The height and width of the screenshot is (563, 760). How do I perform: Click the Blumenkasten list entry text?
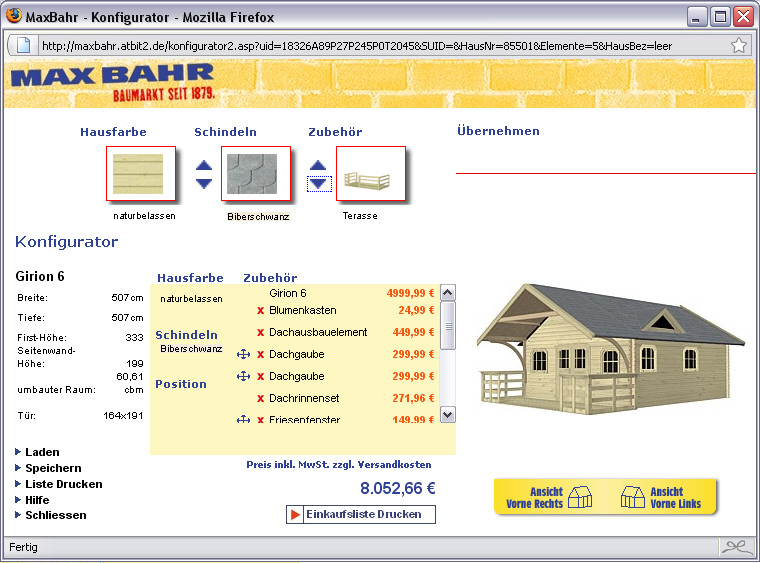(x=303, y=311)
